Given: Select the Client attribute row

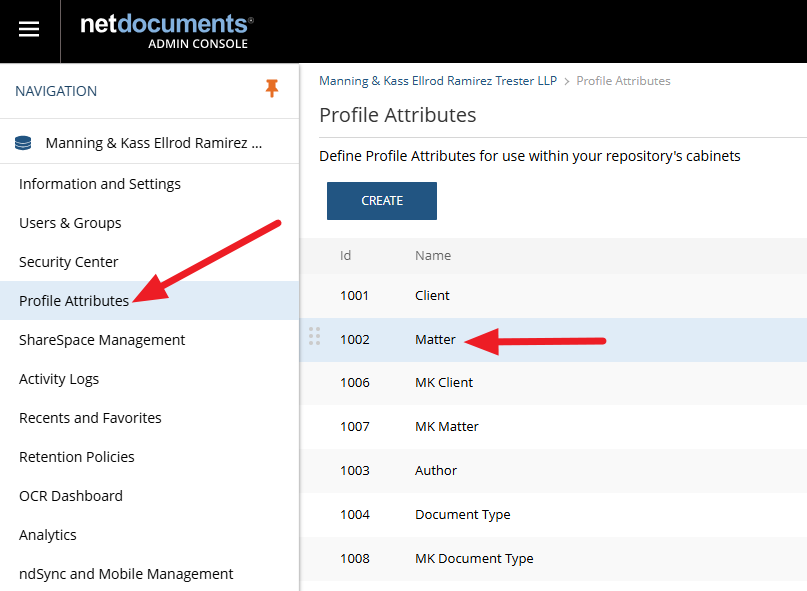Looking at the screenshot, I should coord(553,296).
